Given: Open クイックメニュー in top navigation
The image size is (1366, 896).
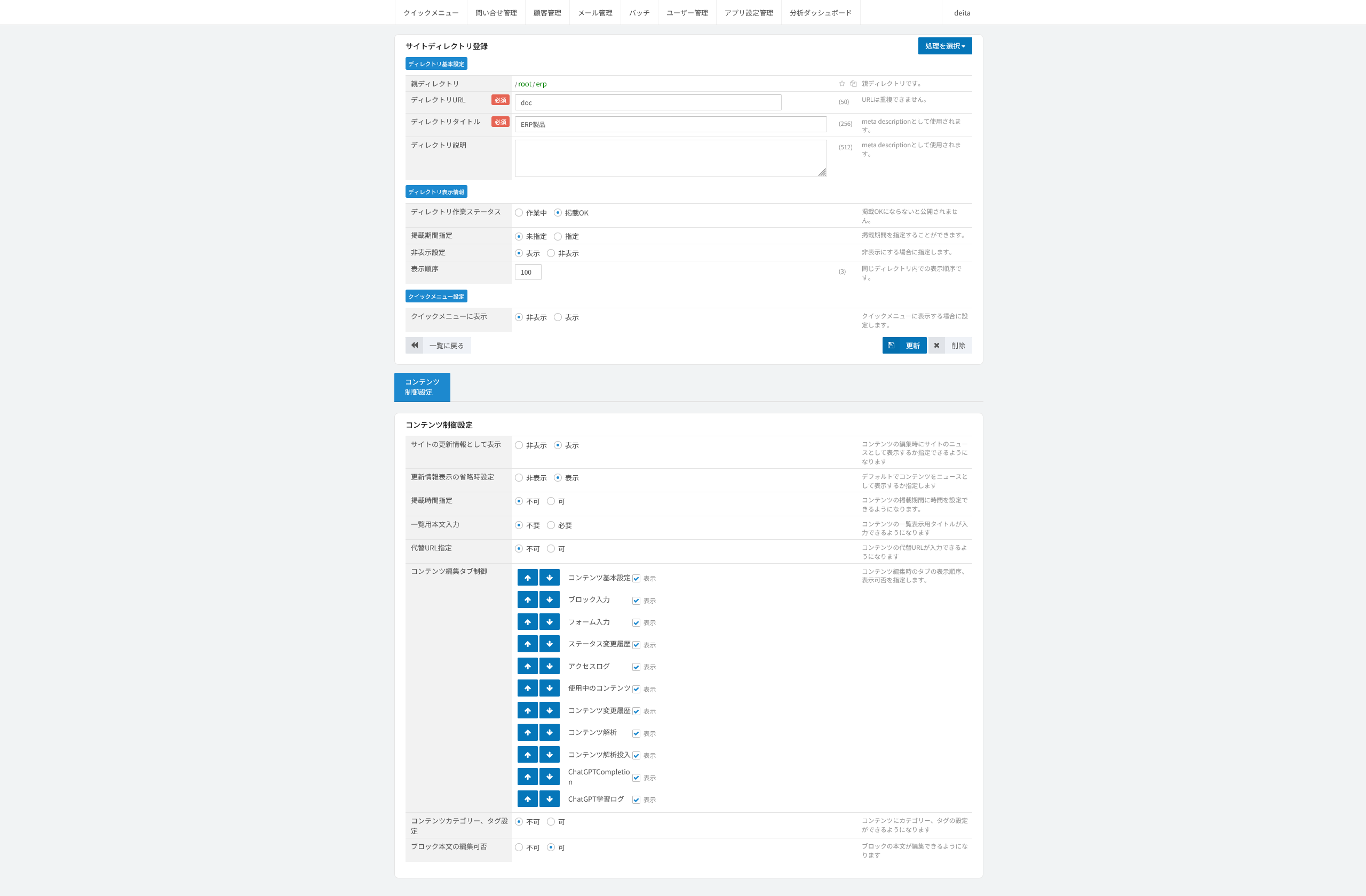Looking at the screenshot, I should pyautogui.click(x=431, y=13).
